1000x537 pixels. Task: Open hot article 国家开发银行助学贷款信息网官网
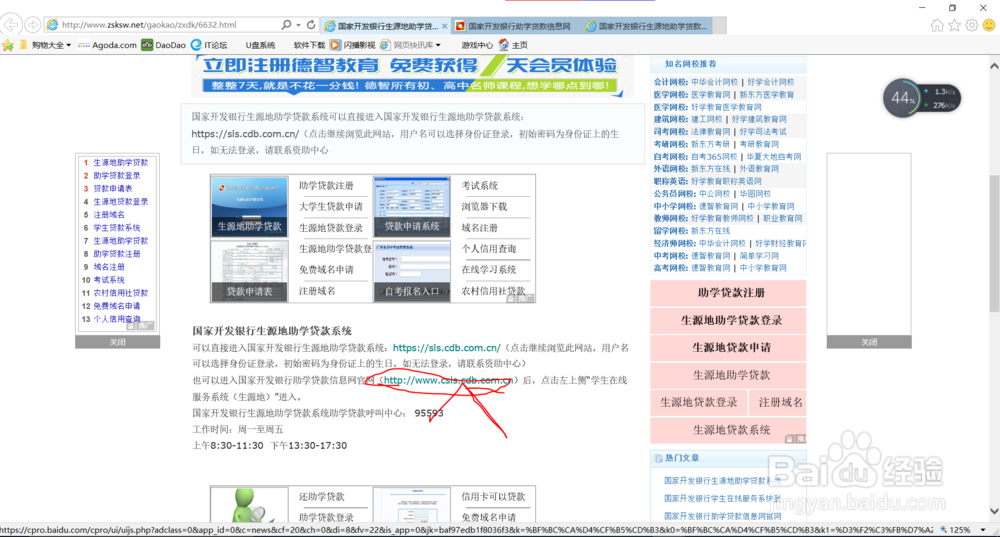point(723,516)
